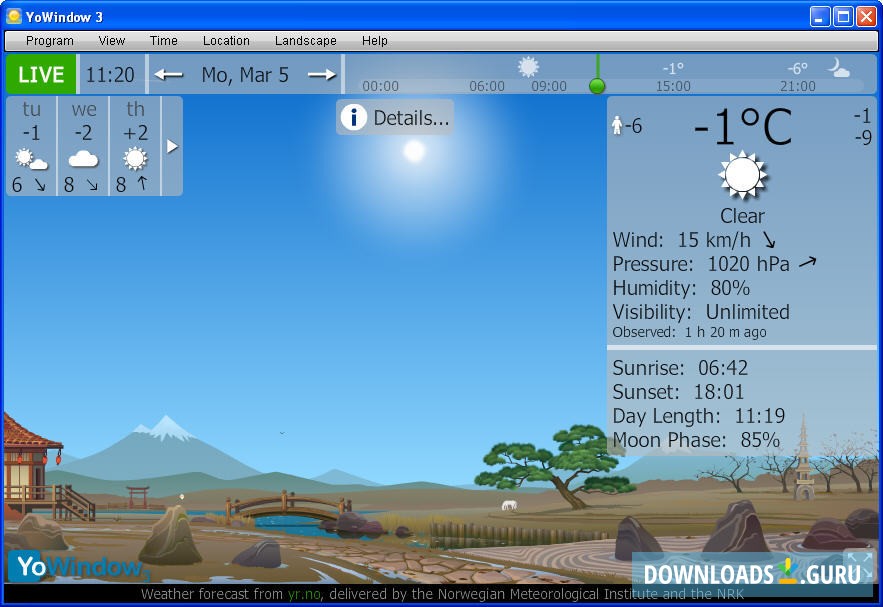Image resolution: width=883 pixels, height=607 pixels.
Task: Select 15:00 on the time bar
Action: [673, 86]
